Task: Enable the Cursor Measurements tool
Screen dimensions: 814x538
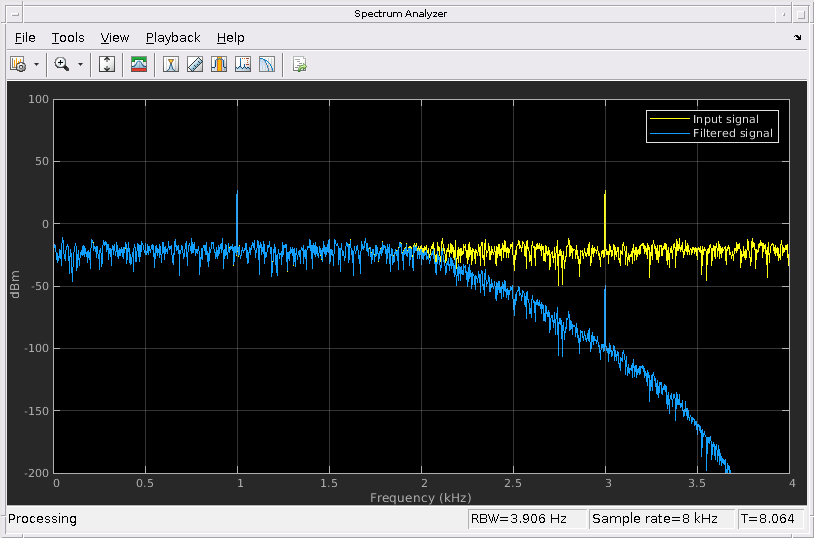Action: (x=171, y=64)
